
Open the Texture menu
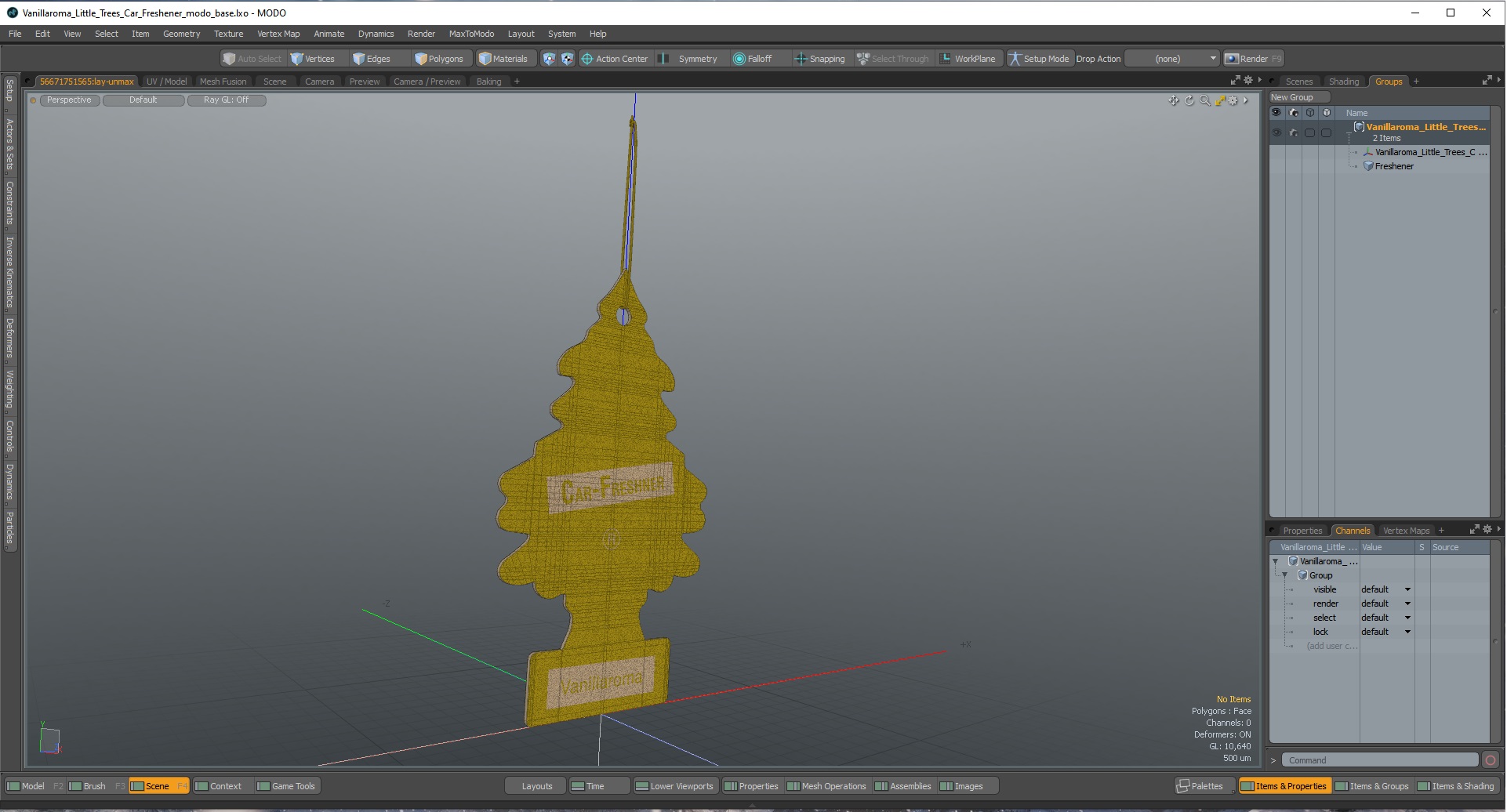228,34
